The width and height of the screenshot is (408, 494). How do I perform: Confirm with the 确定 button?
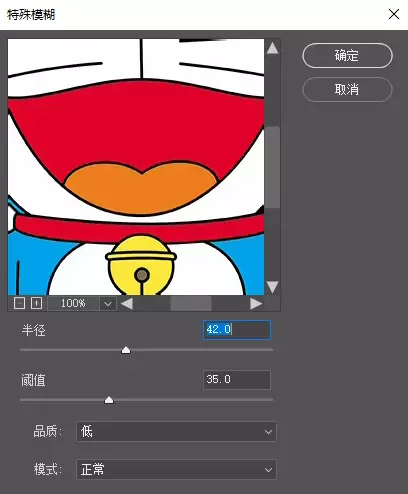tap(347, 55)
